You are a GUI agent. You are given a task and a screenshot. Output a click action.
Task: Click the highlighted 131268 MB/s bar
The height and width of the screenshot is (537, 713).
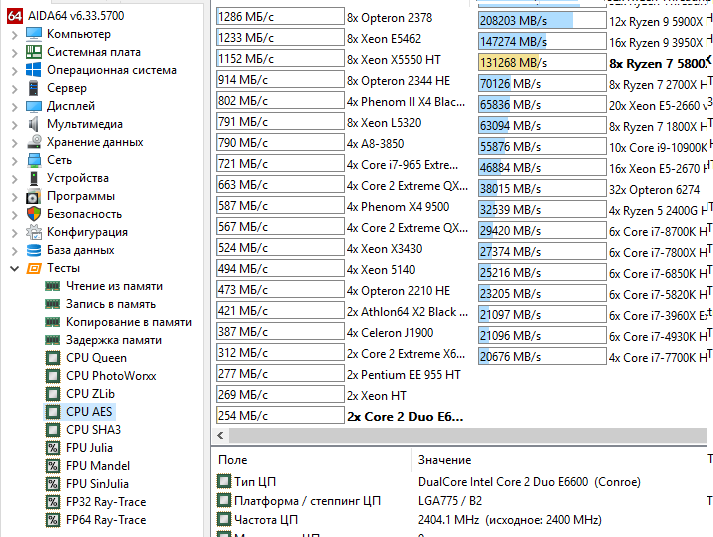coord(542,62)
